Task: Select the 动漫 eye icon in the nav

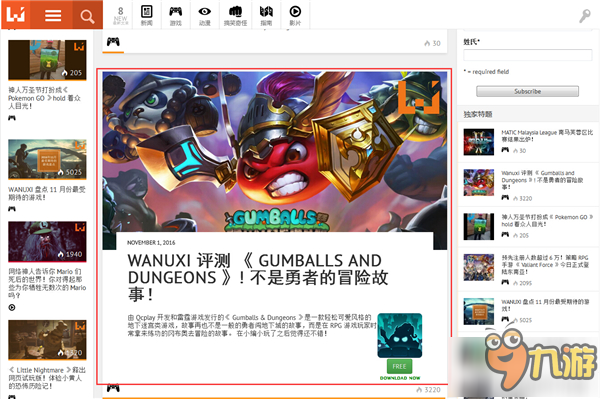Action: tap(205, 16)
